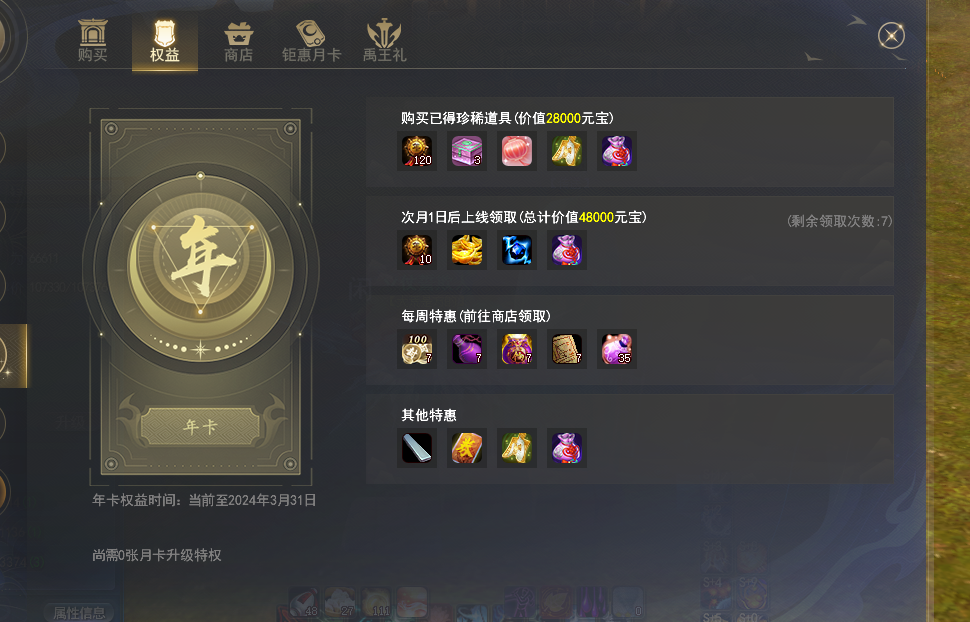Click the large 年 card emblem
This screenshot has height=622, width=970.
200,269
